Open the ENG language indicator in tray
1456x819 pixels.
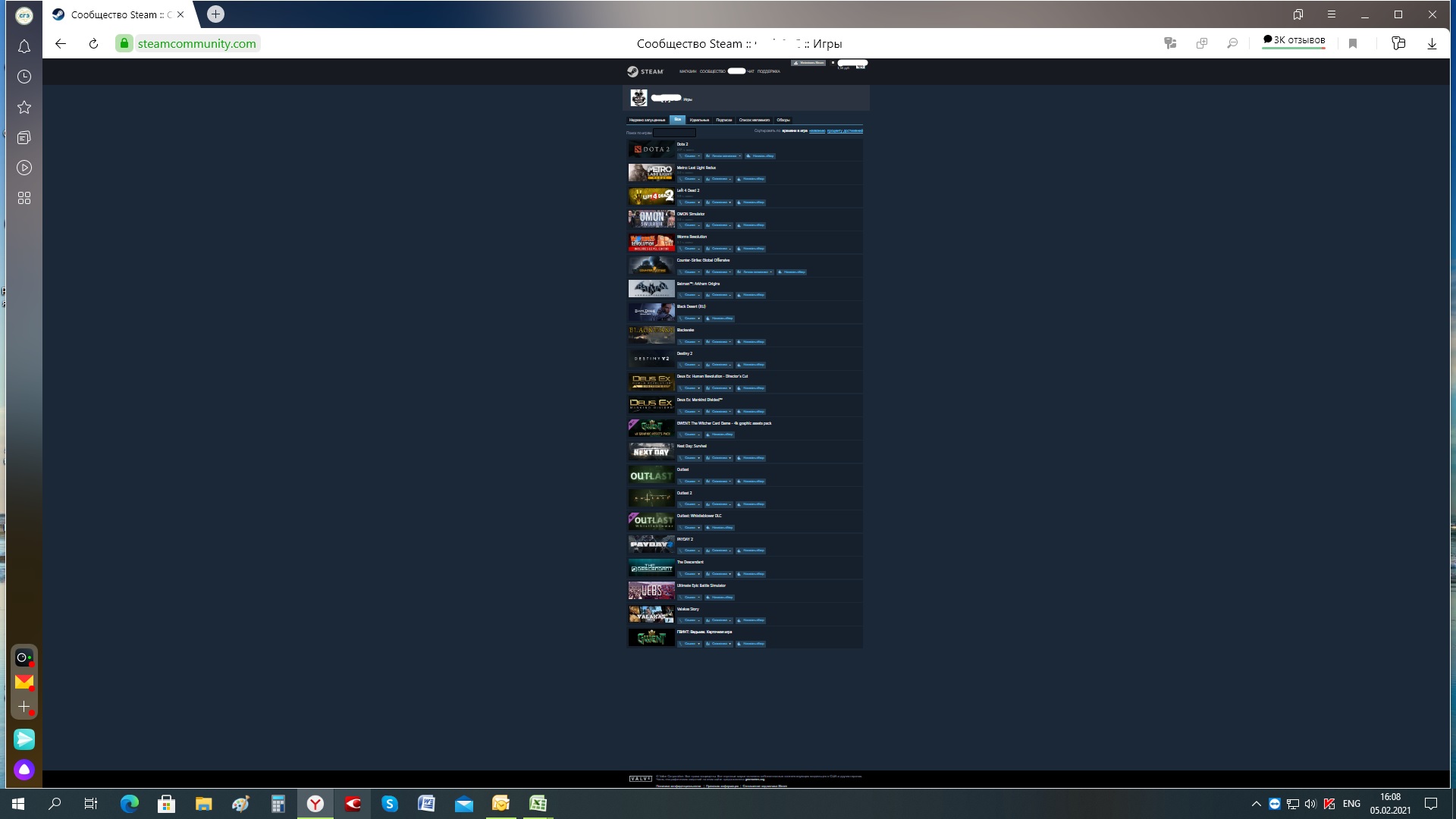[x=1351, y=804]
